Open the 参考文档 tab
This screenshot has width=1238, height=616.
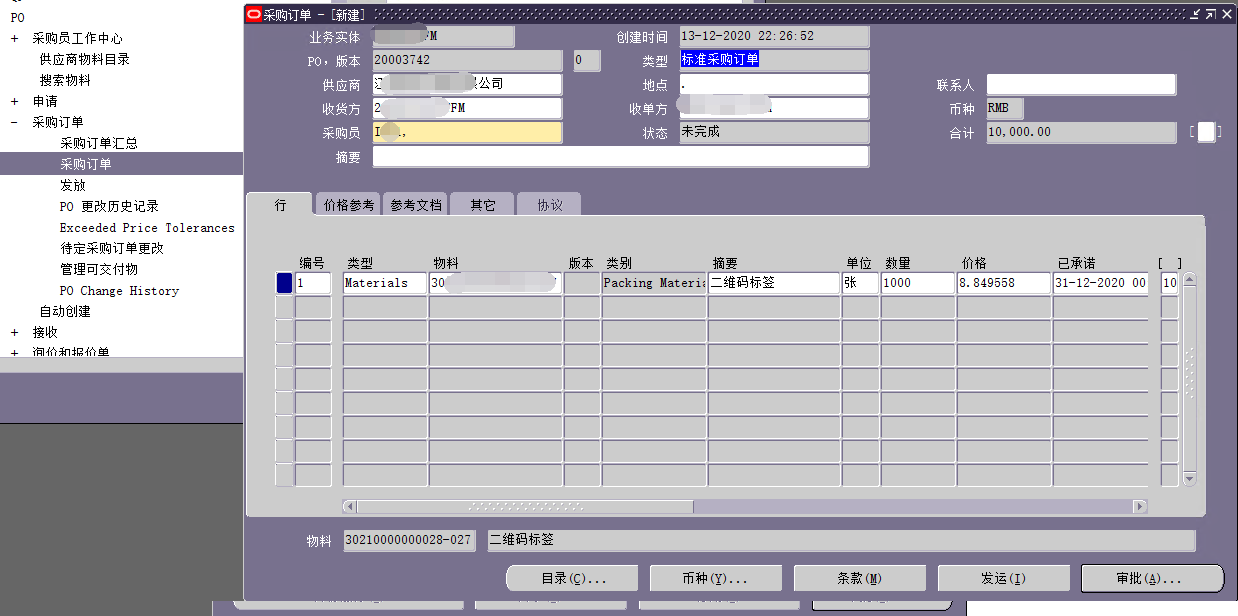415,203
